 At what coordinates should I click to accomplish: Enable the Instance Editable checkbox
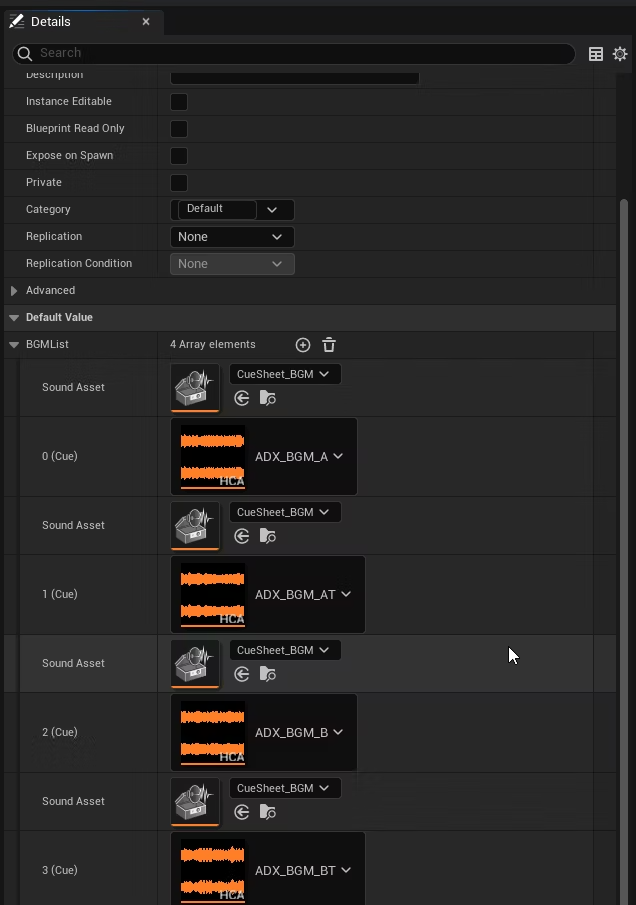179,102
